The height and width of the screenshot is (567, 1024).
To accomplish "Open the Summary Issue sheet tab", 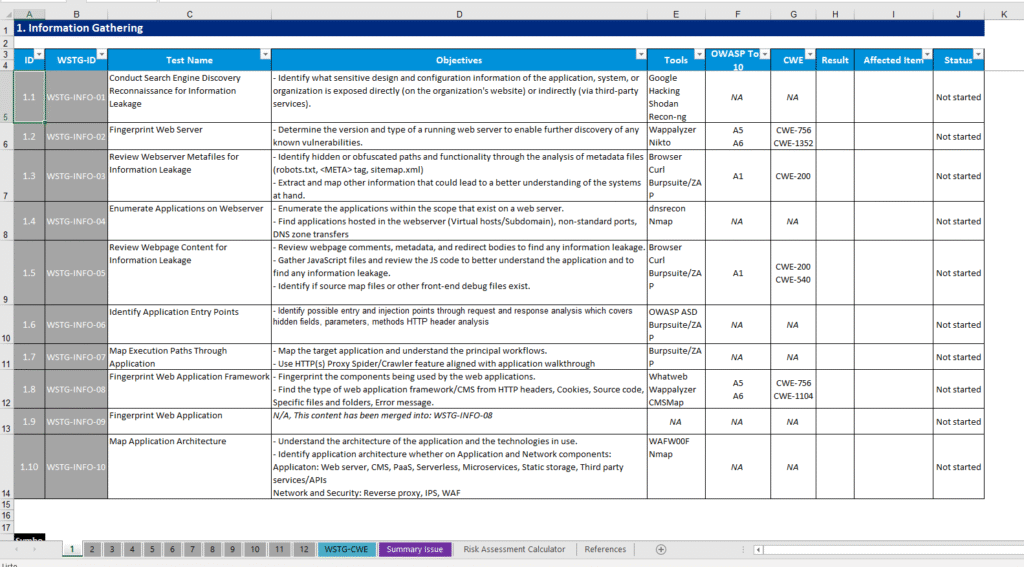I will 414,549.
